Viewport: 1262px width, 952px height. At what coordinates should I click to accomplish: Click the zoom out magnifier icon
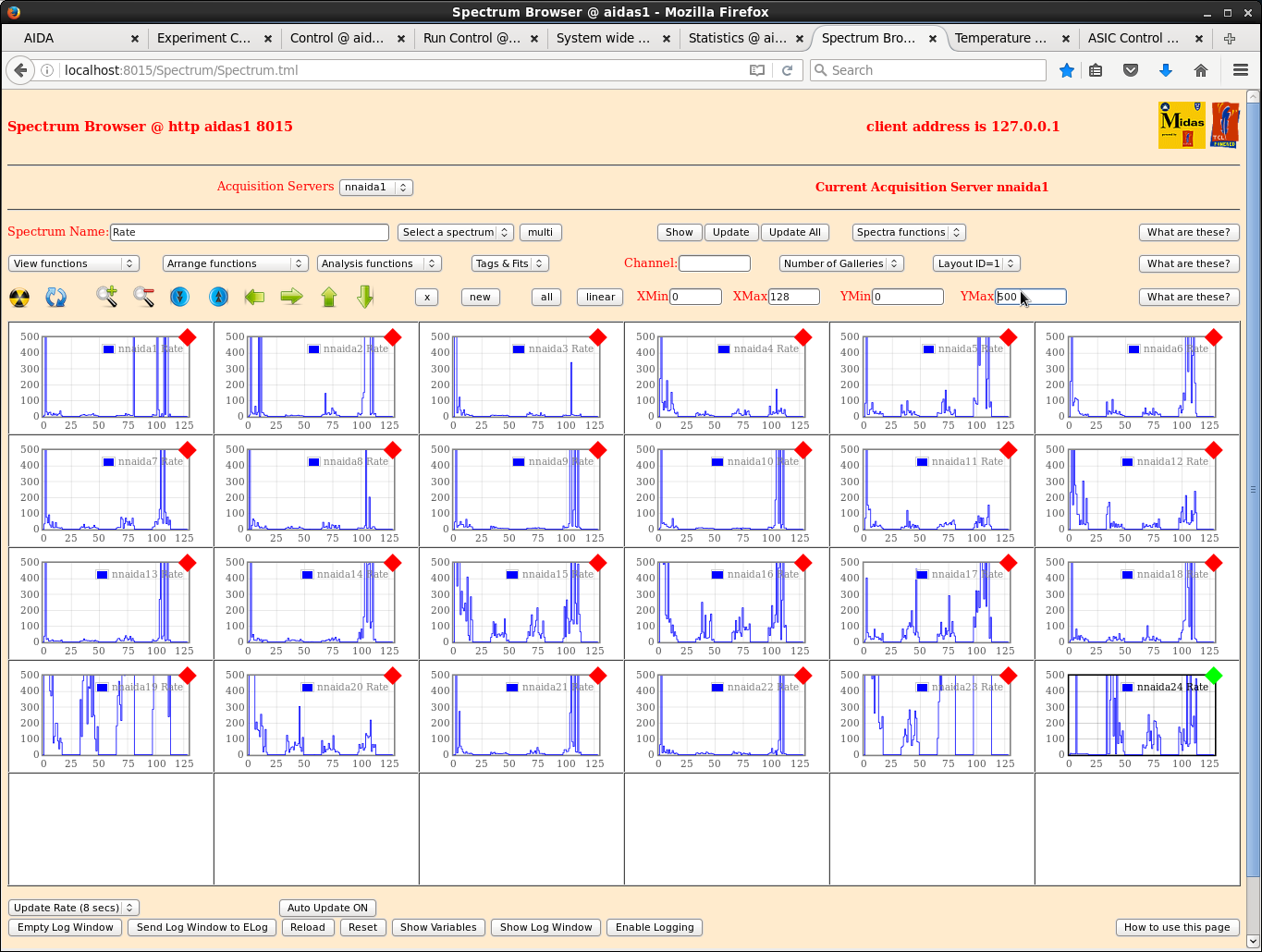144,297
